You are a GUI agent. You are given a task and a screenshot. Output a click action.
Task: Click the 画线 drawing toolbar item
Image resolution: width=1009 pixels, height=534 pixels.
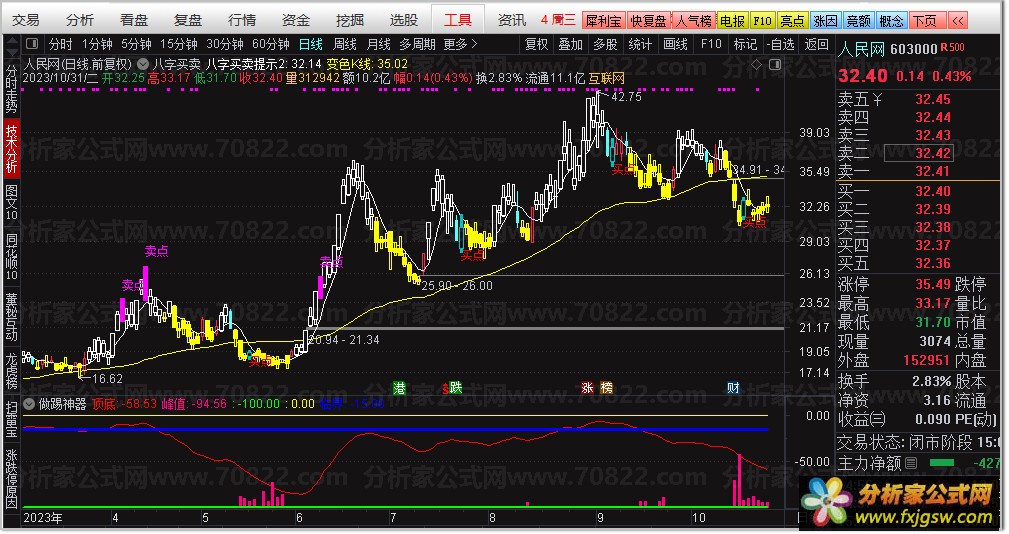click(675, 44)
